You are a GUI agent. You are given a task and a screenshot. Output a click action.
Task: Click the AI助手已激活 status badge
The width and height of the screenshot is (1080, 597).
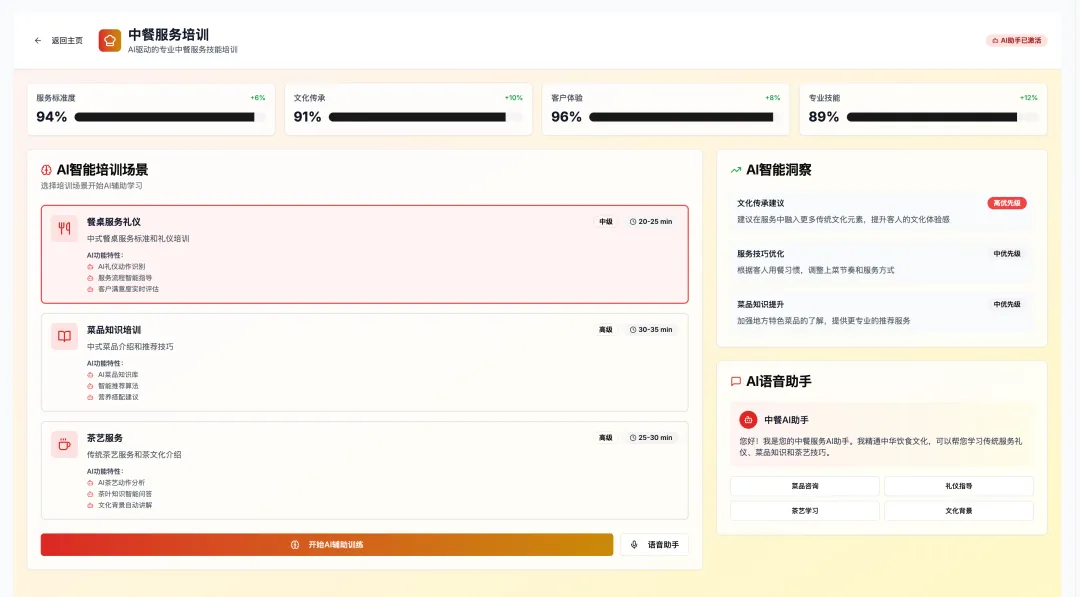[x=1016, y=41]
